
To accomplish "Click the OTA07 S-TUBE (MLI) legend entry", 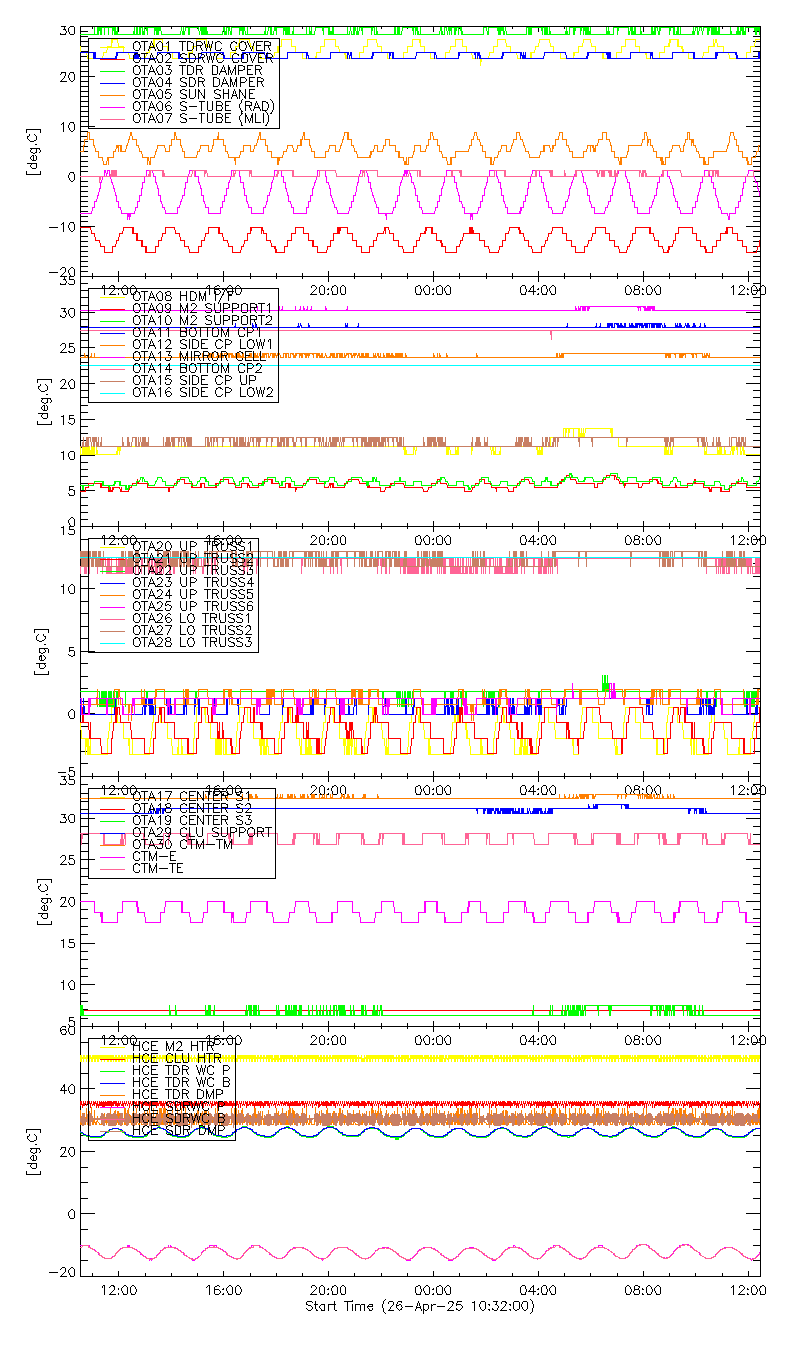I will pos(201,118).
